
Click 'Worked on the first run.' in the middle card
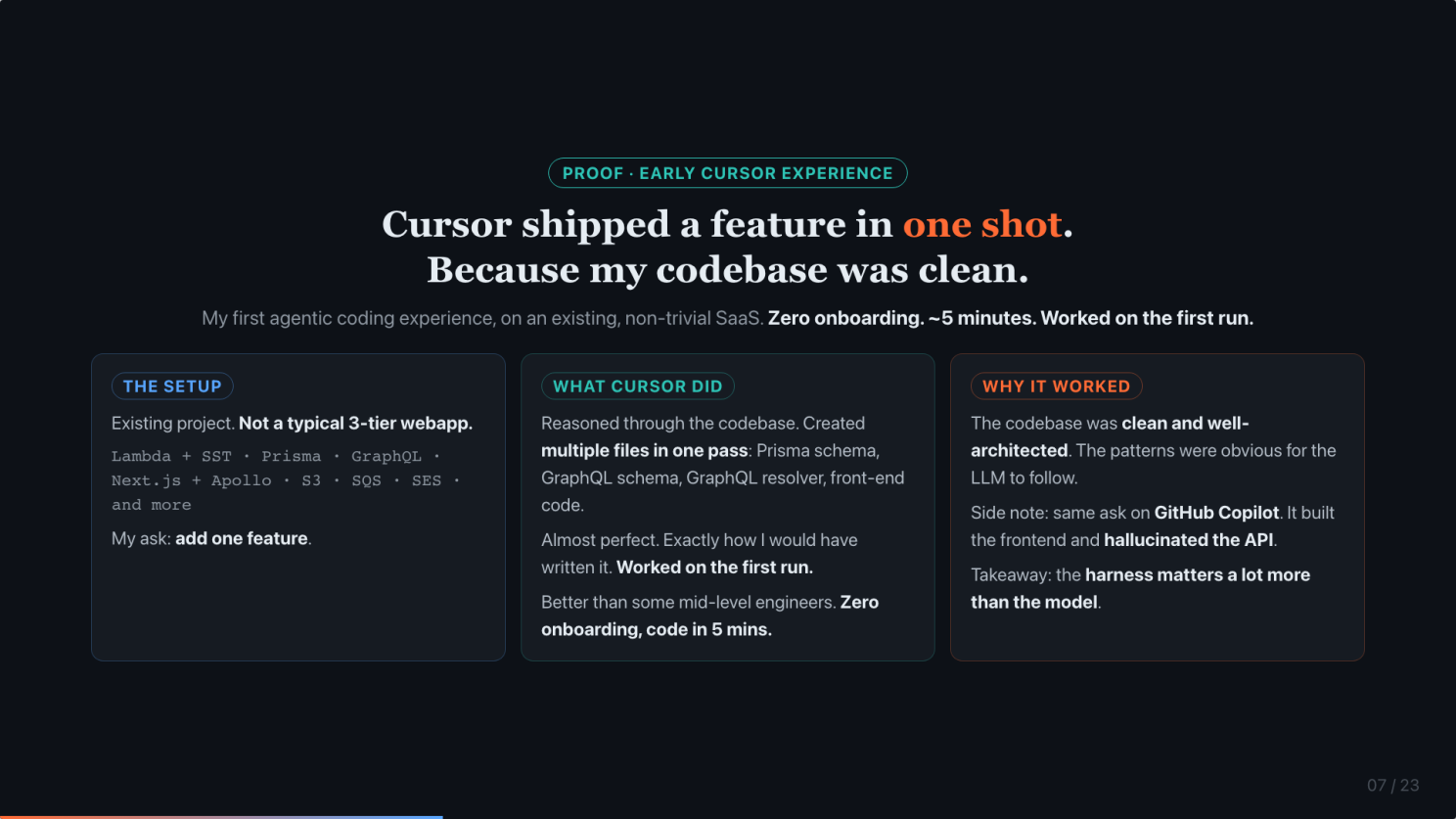[x=714, y=568]
